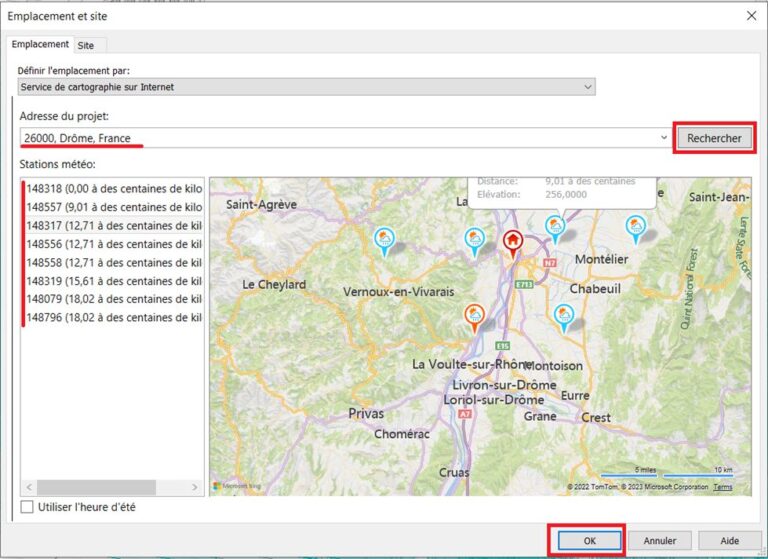This screenshot has width=768, height=559.
Task: Click the Rechercher button
Action: click(x=714, y=138)
